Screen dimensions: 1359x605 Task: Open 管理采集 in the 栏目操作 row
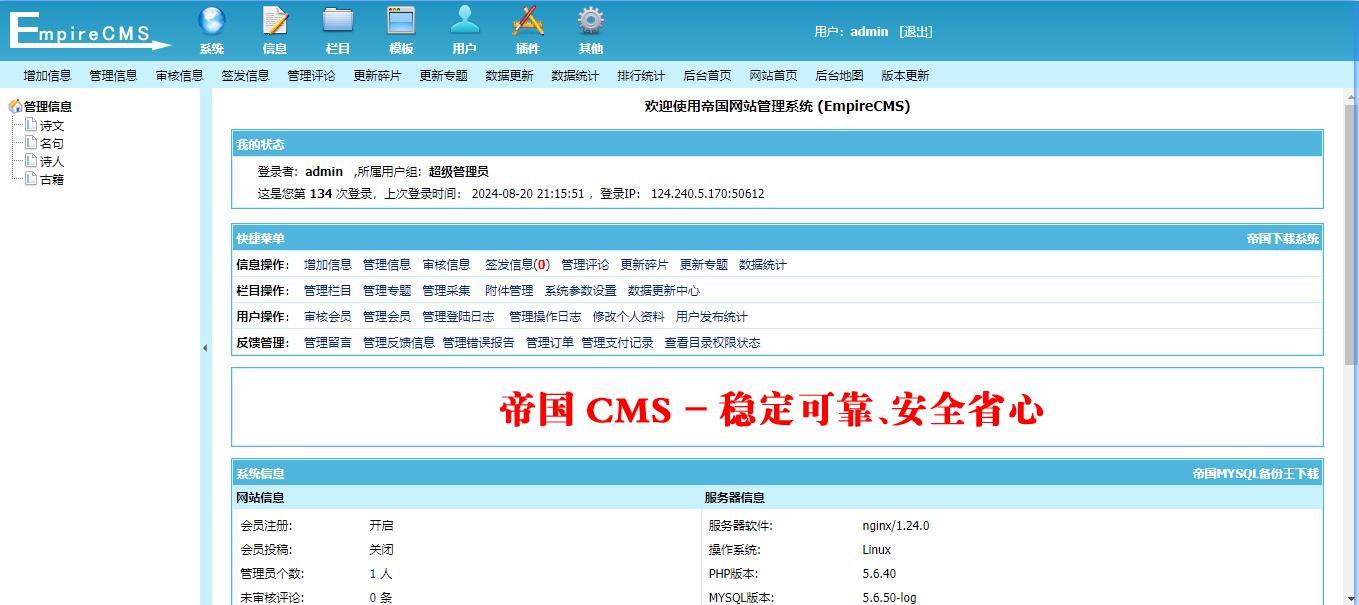(x=446, y=291)
